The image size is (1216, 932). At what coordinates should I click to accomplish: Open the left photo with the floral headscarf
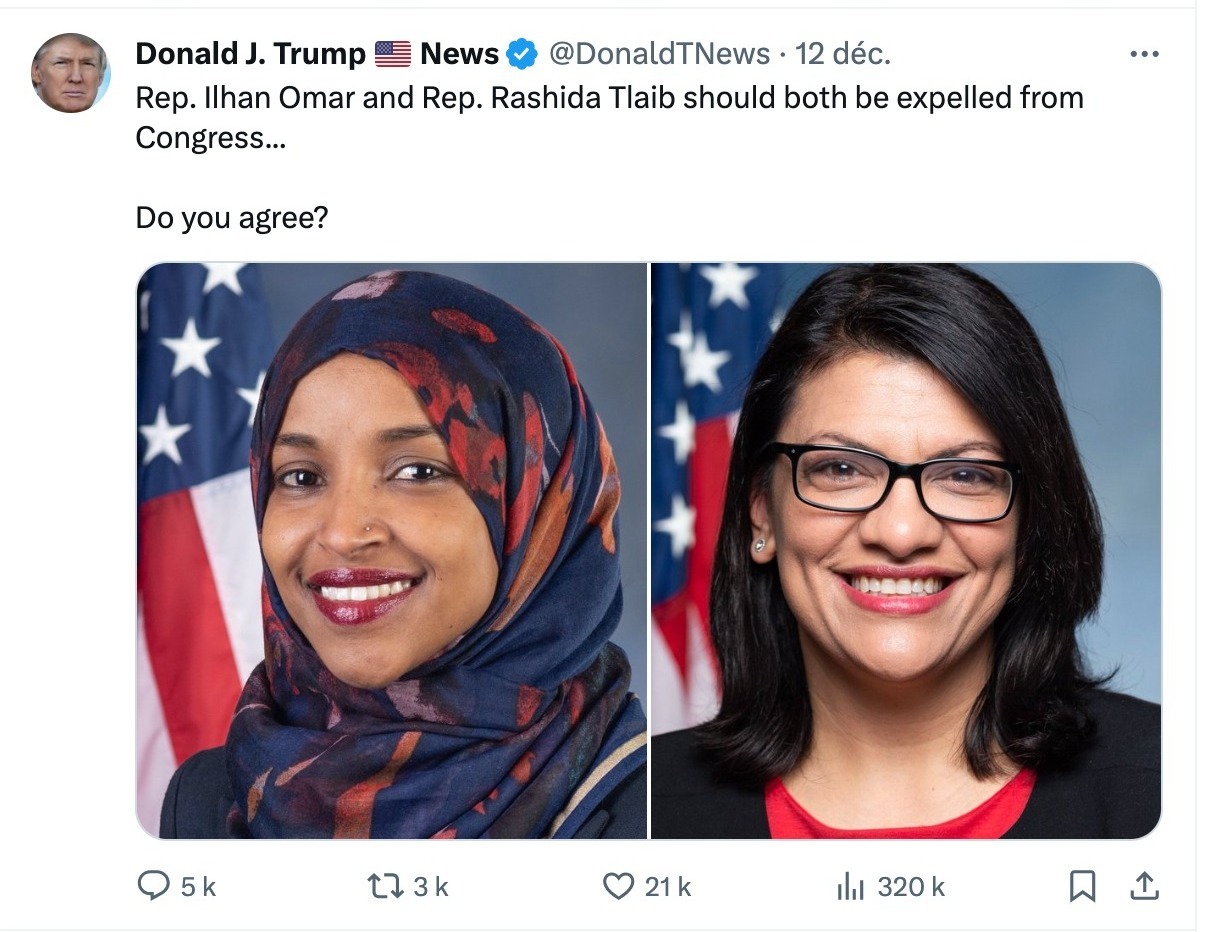coord(392,551)
